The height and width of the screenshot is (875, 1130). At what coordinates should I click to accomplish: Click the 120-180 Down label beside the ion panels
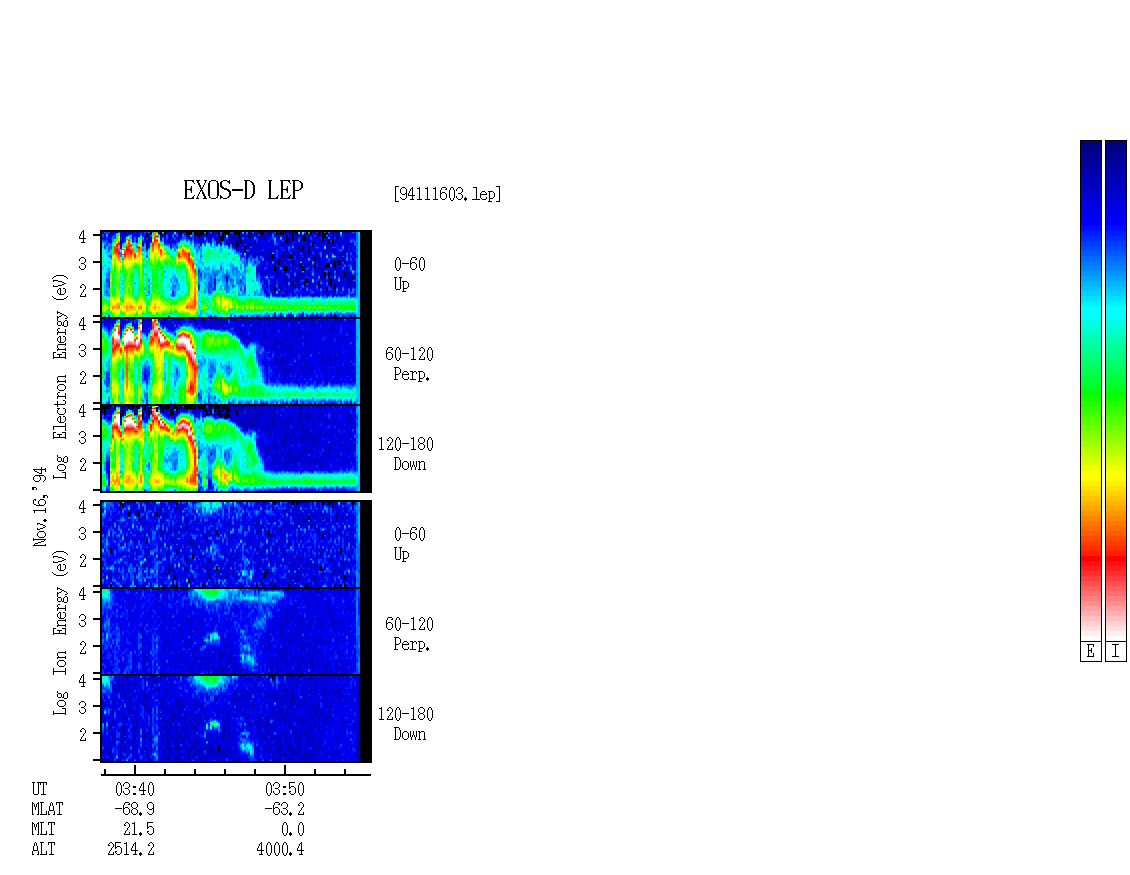point(406,724)
